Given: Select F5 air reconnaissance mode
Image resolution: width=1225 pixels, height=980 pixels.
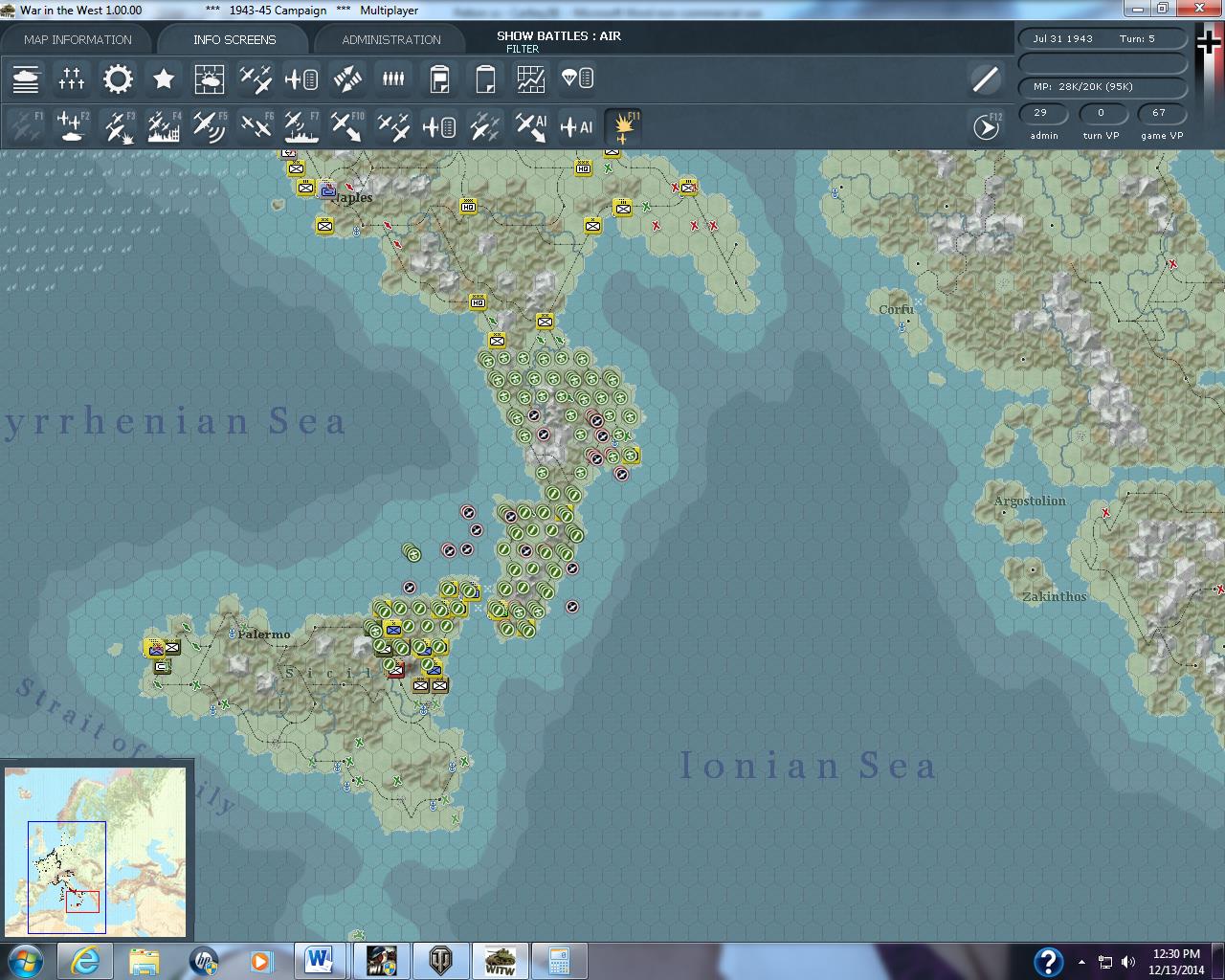Looking at the screenshot, I should (210, 126).
